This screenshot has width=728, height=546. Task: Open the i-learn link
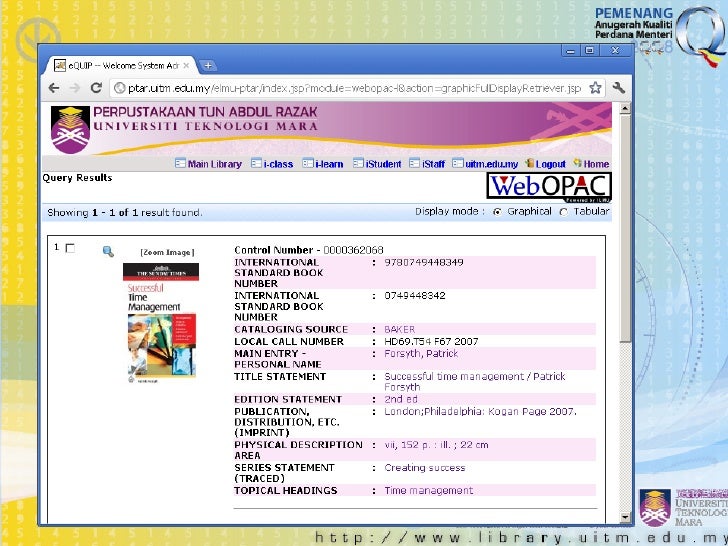[x=329, y=164]
